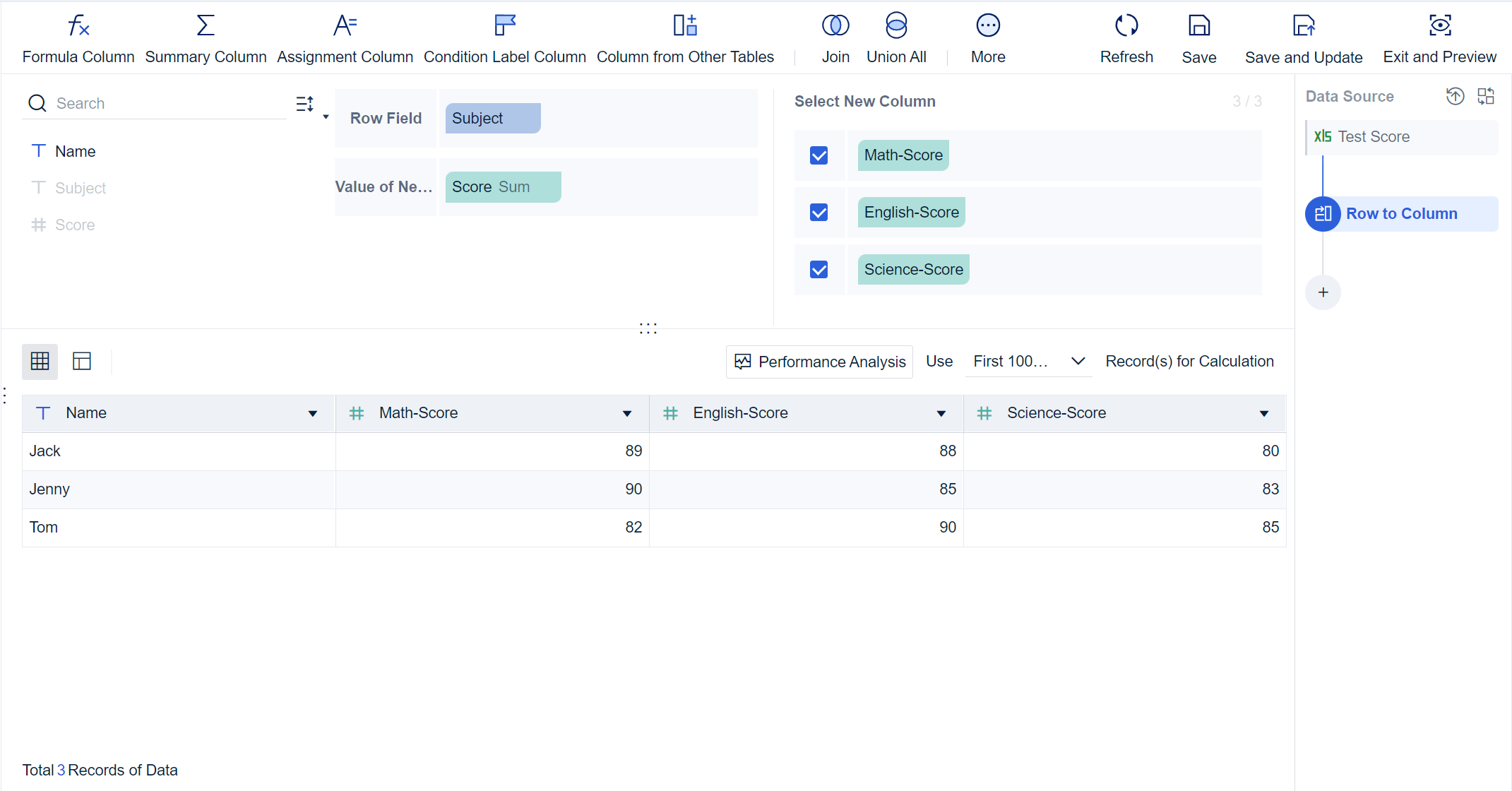Switch to data grid view
The width and height of the screenshot is (1512, 791).
click(x=40, y=362)
